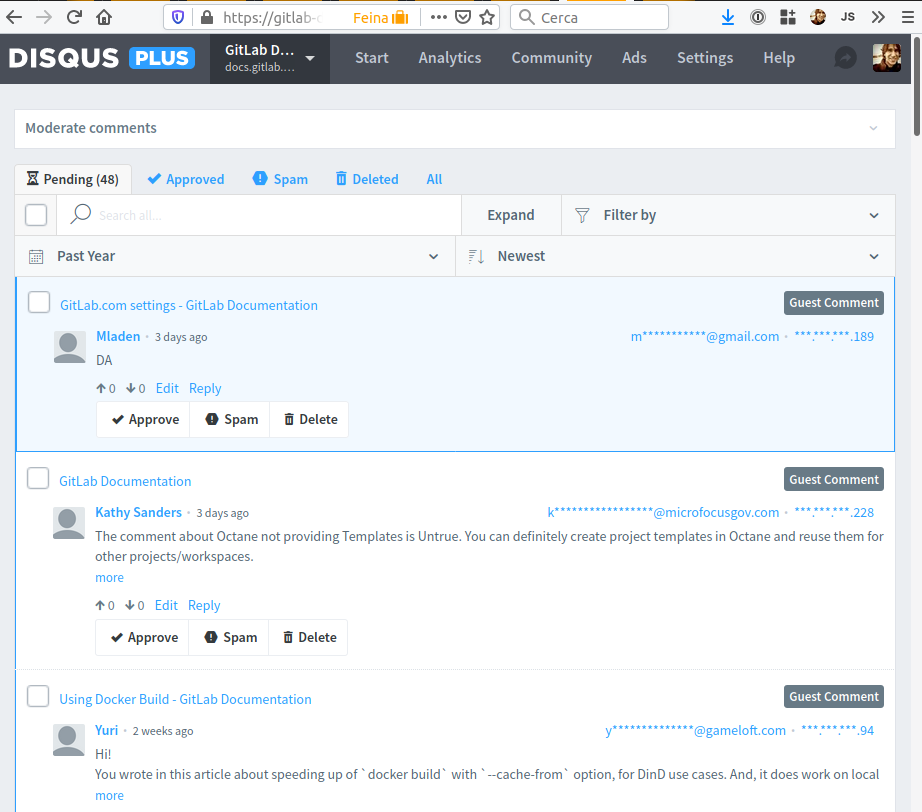Open the Help menu item
922x812 pixels.
(x=779, y=58)
